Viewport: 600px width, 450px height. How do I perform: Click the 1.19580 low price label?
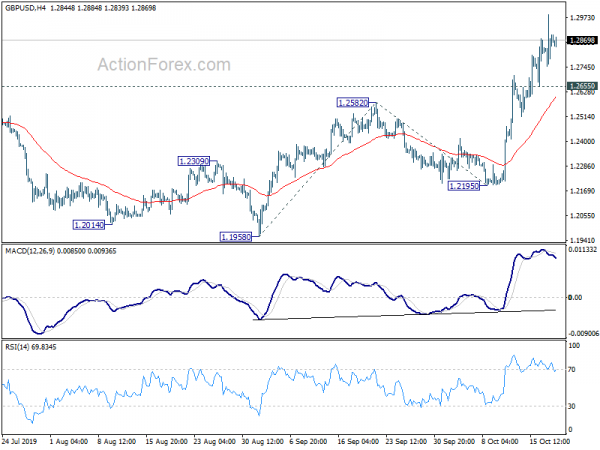(236, 237)
